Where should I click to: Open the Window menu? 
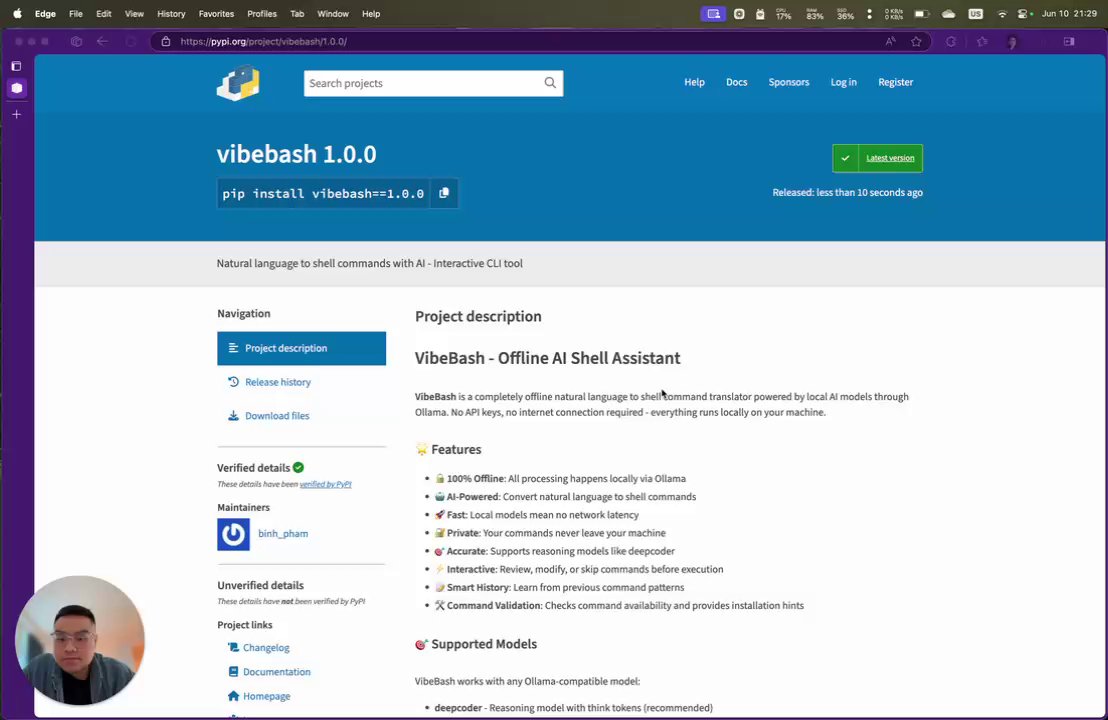(333, 13)
